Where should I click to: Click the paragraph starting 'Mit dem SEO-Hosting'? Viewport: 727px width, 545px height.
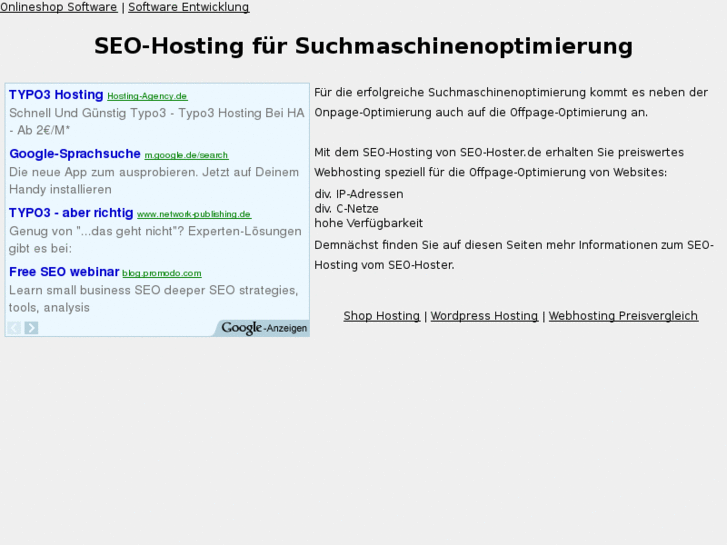499,162
